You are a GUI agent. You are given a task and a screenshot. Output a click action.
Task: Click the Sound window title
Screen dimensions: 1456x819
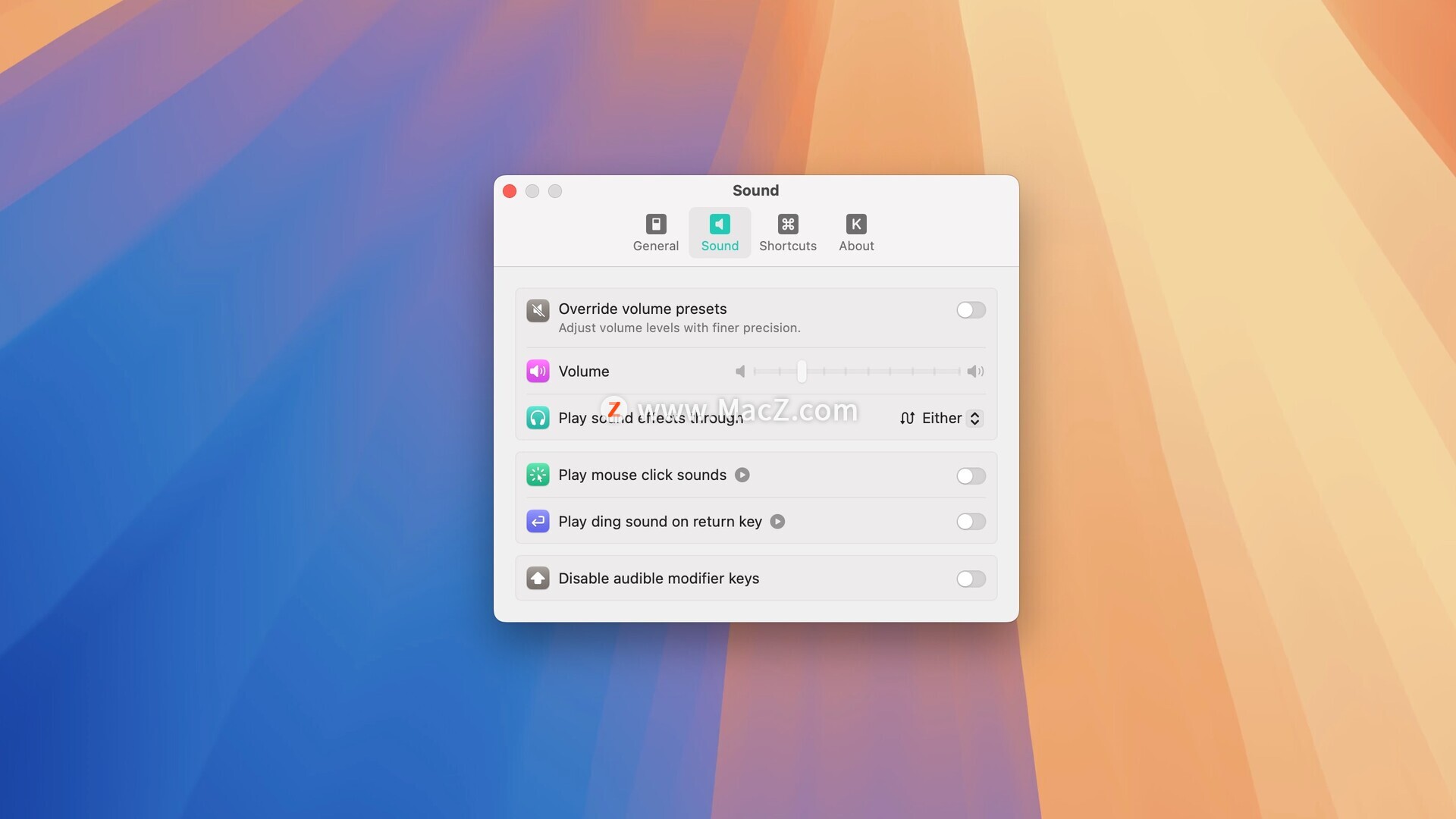pyautogui.click(x=755, y=190)
